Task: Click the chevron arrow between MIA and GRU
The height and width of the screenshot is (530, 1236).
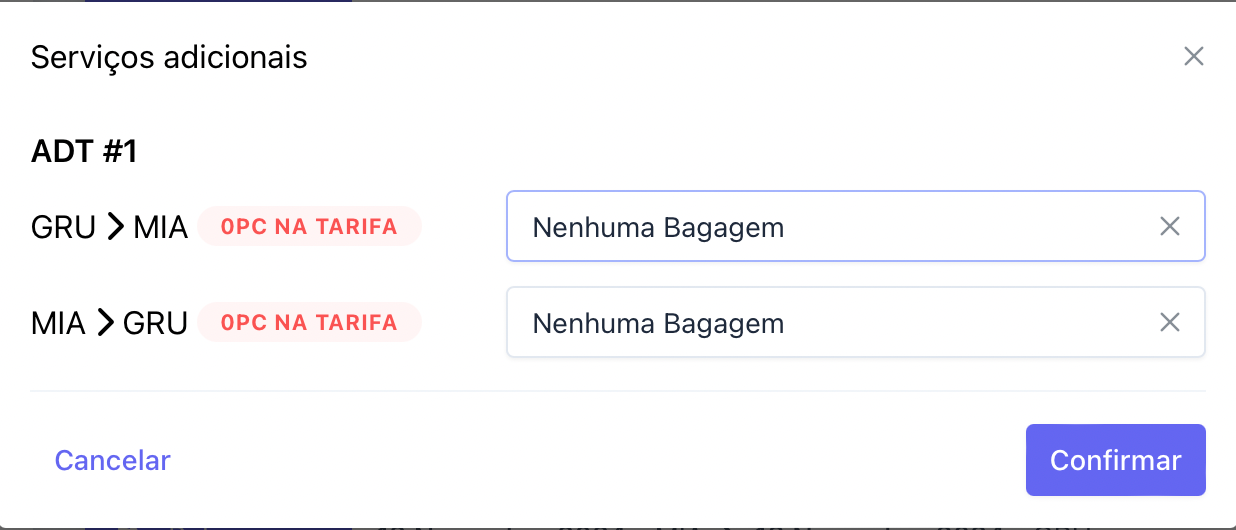Action: click(x=105, y=323)
